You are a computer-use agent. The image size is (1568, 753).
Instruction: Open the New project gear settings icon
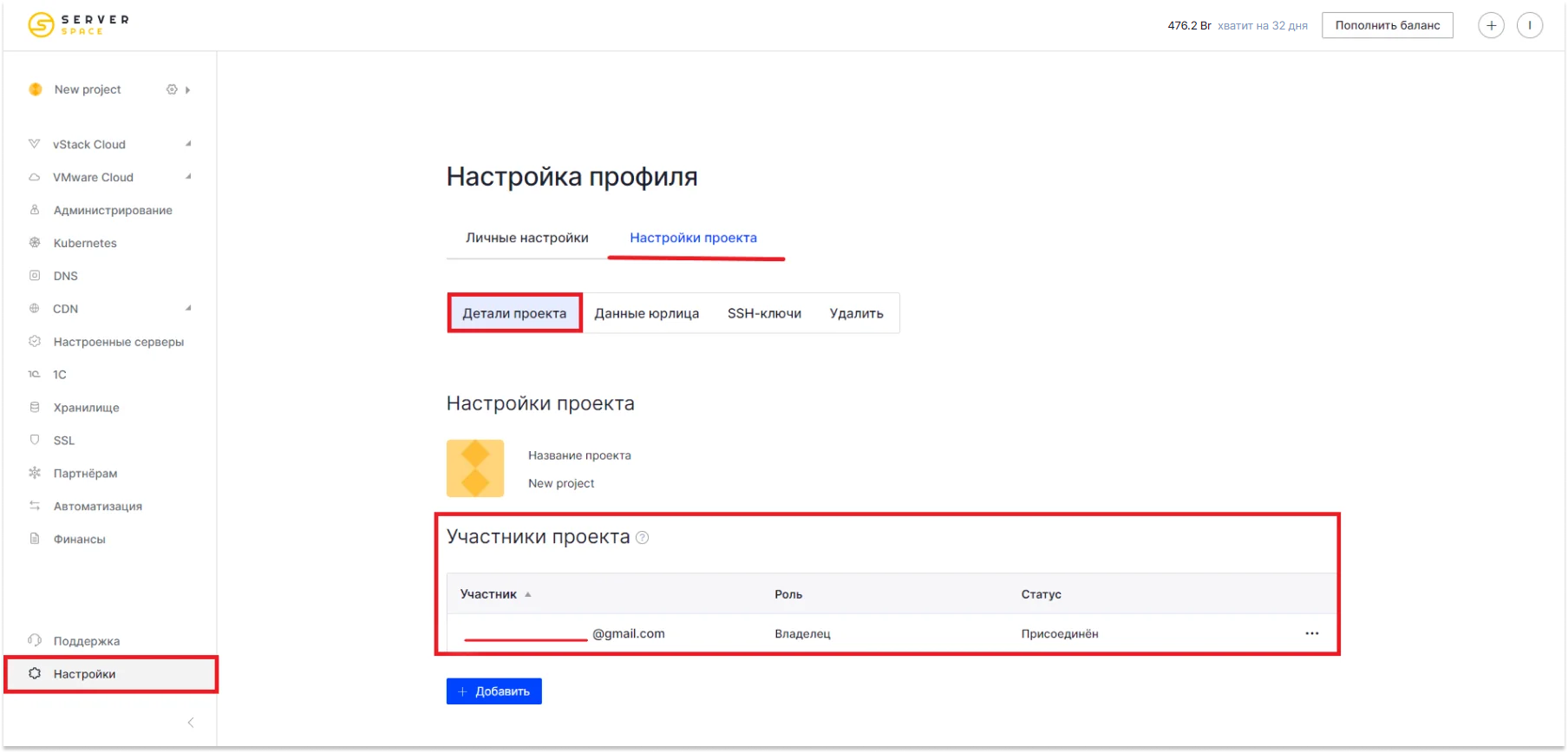(x=172, y=89)
